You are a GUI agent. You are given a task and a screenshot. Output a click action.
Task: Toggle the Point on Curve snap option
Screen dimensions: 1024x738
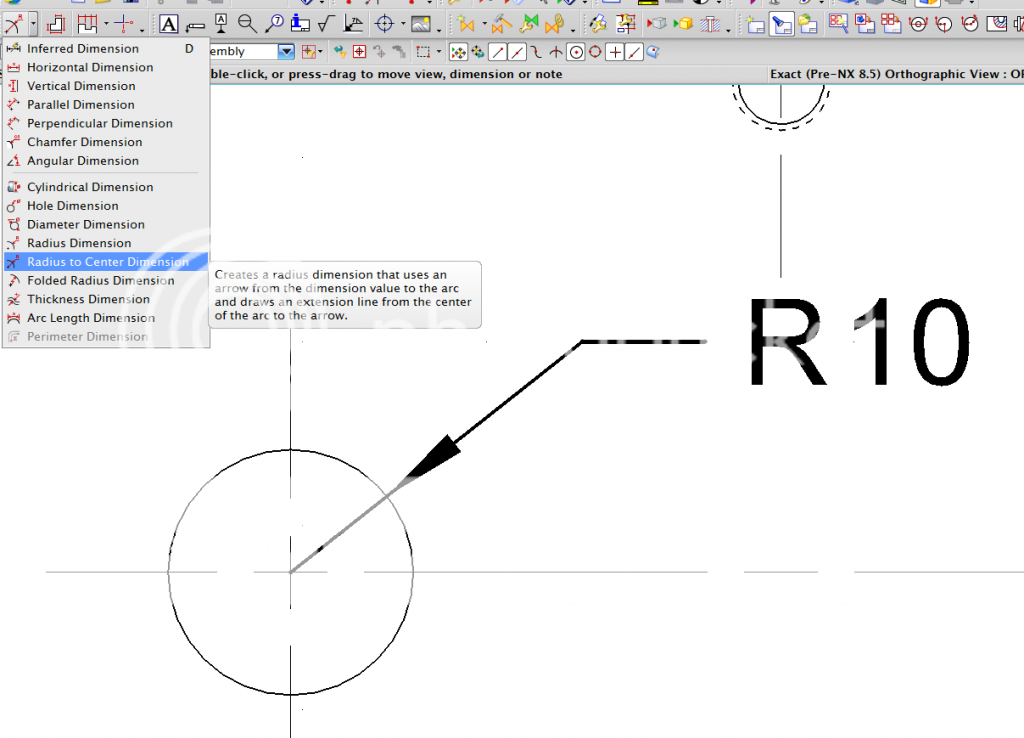[x=634, y=52]
